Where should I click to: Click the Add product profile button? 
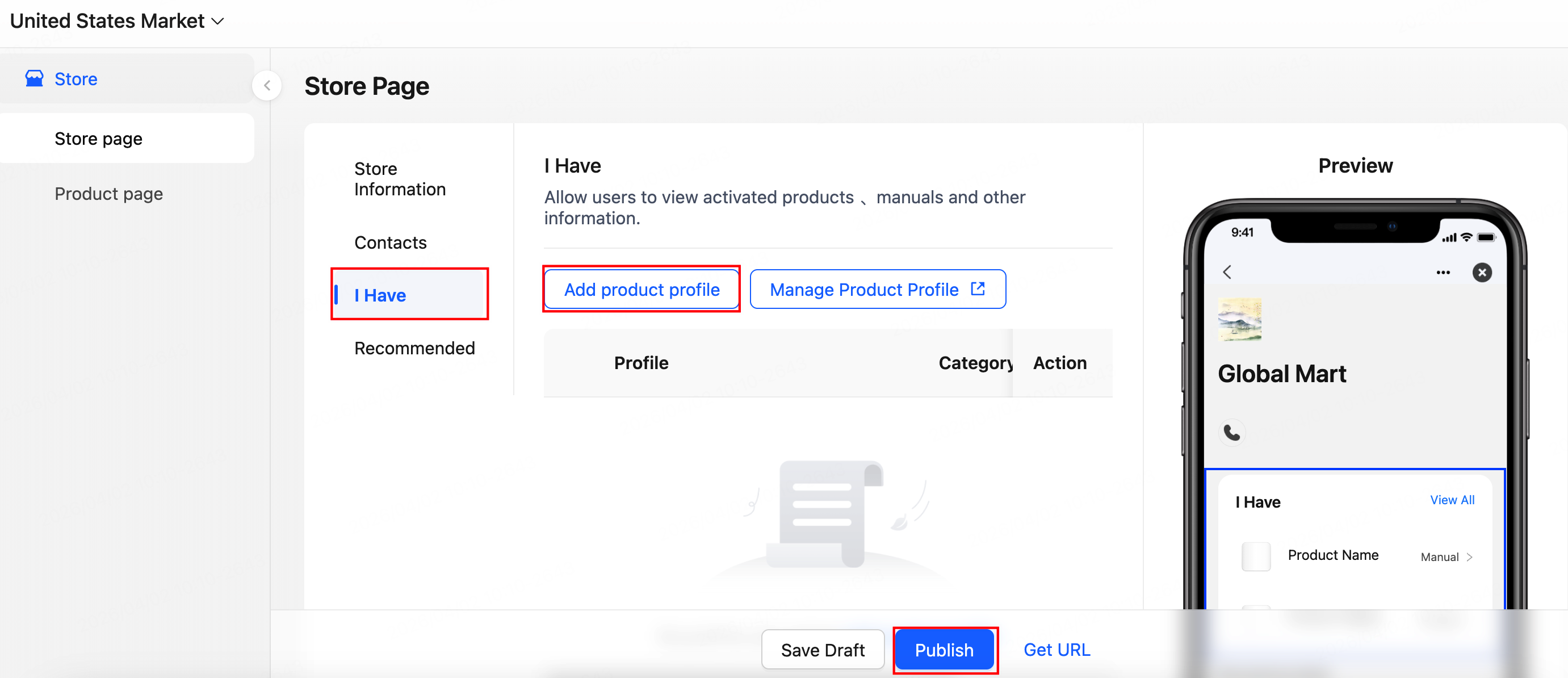pyautogui.click(x=641, y=289)
